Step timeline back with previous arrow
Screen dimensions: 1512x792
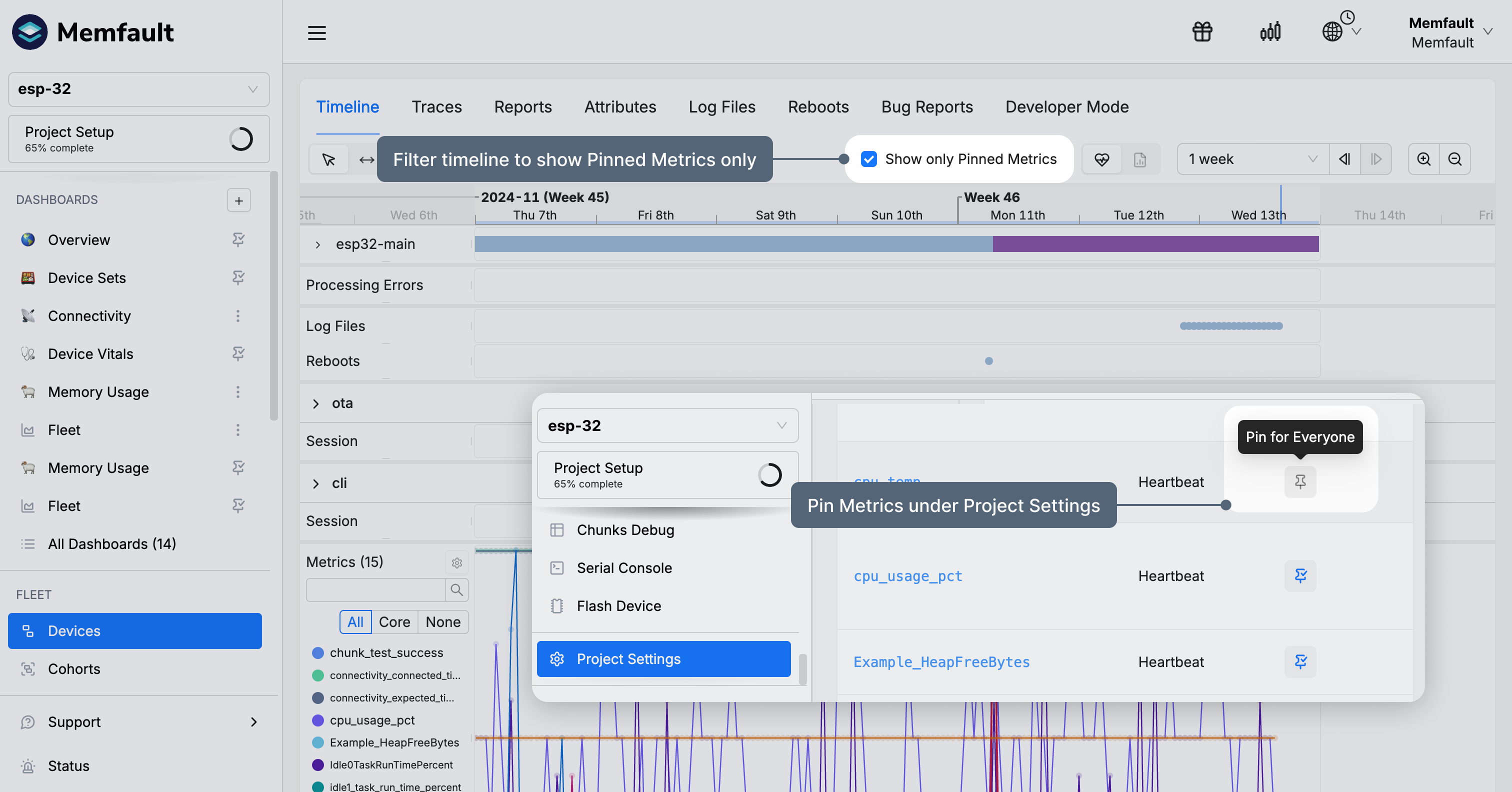point(1344,159)
